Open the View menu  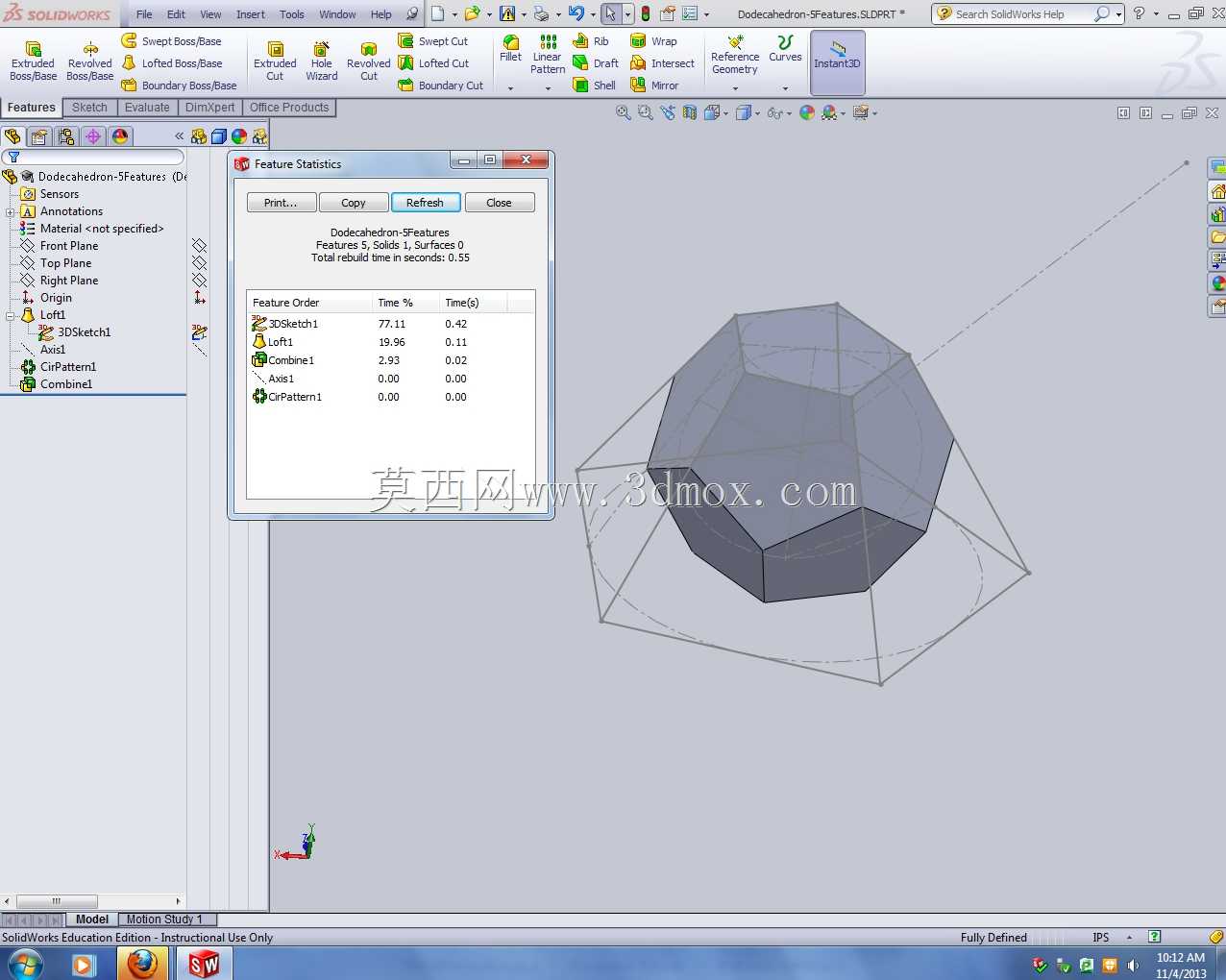coord(210,14)
